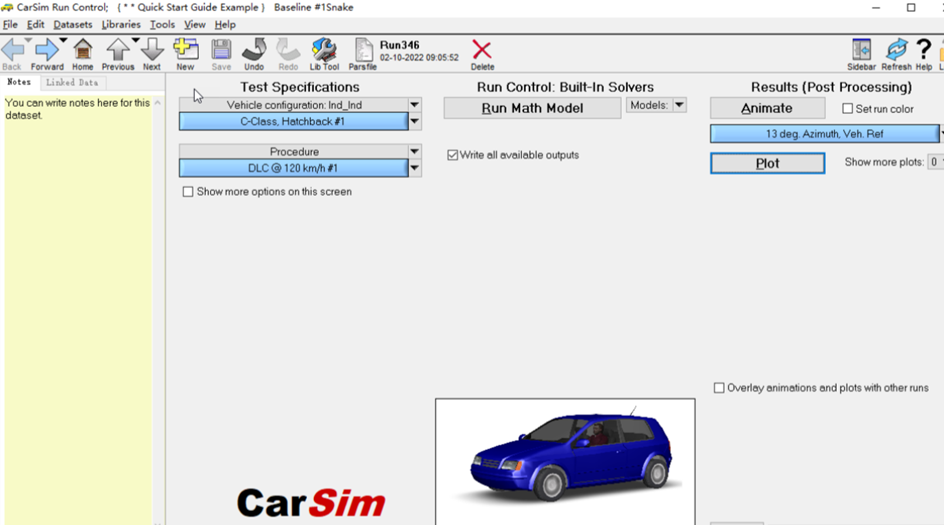
Task: Open Help question mark icon
Action: [924, 50]
